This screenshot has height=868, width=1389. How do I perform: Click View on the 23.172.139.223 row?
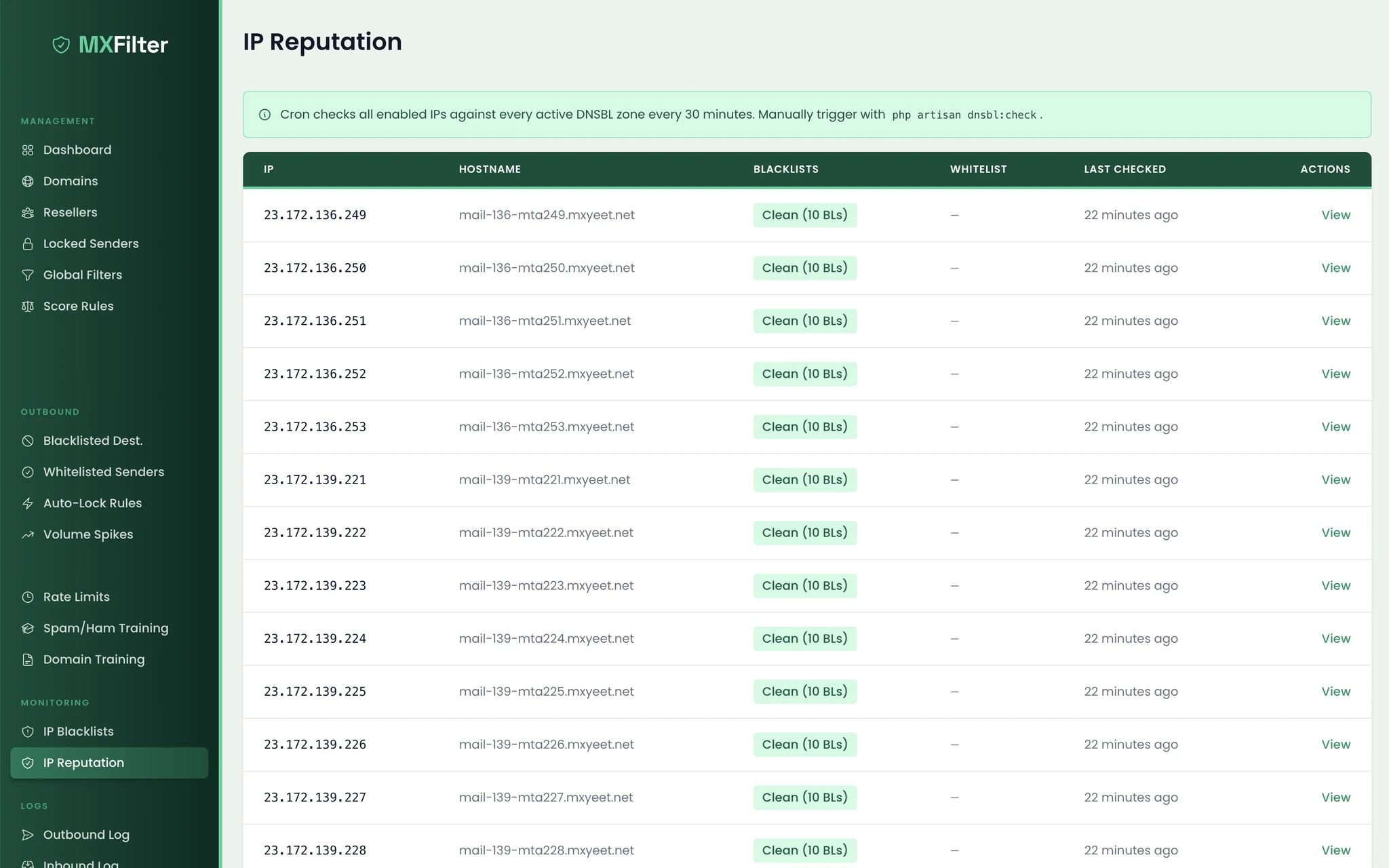coord(1335,585)
